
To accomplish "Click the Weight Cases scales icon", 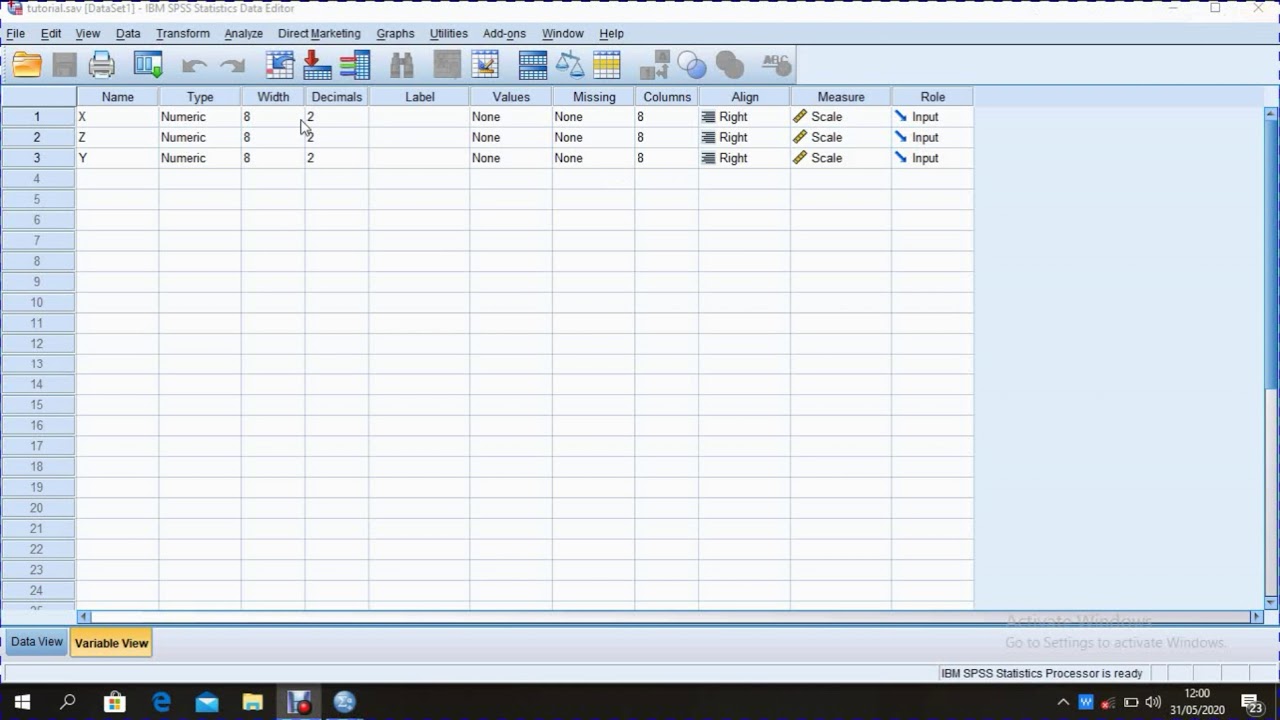I will 569,66.
